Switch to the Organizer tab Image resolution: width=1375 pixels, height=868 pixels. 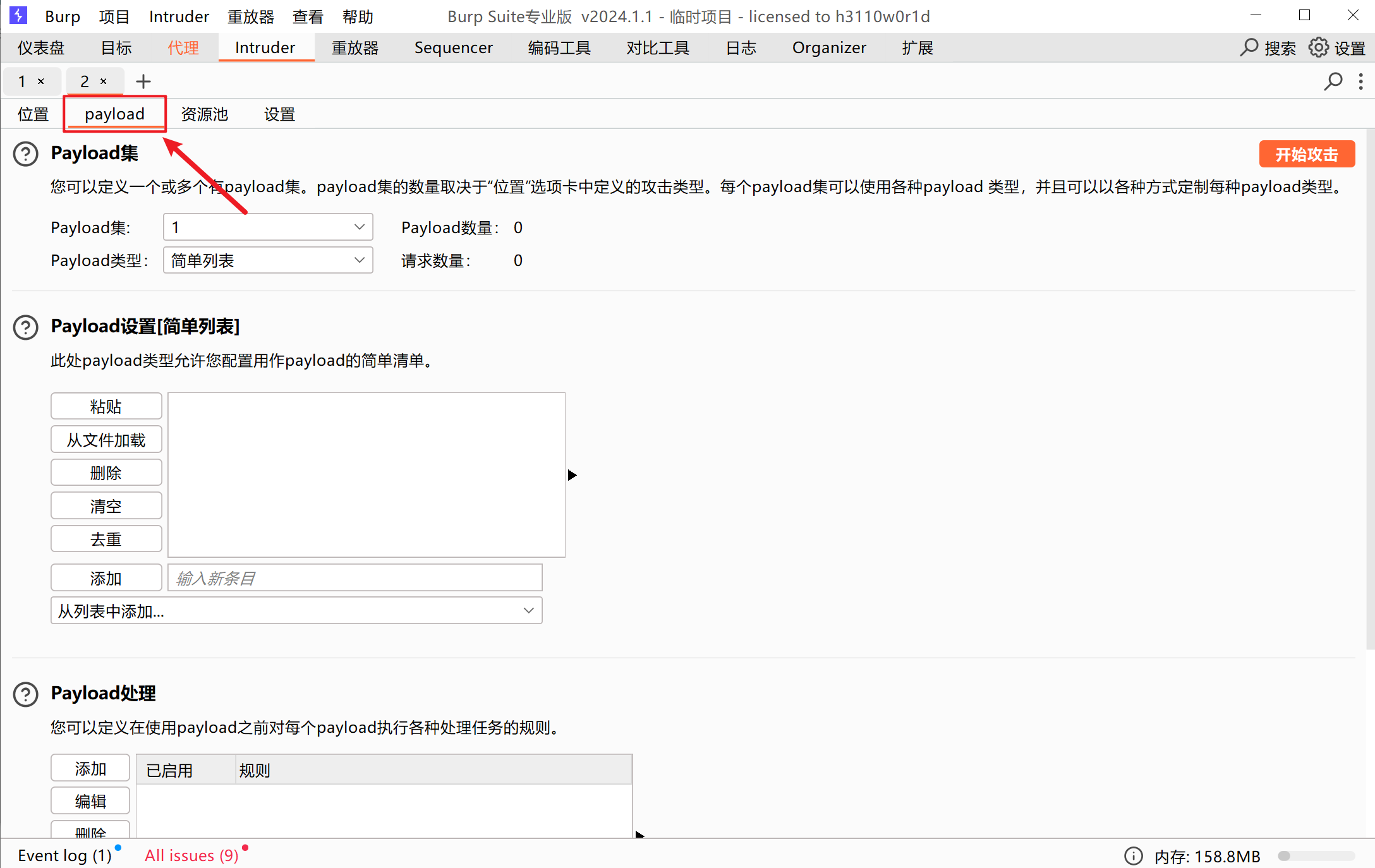coord(830,47)
